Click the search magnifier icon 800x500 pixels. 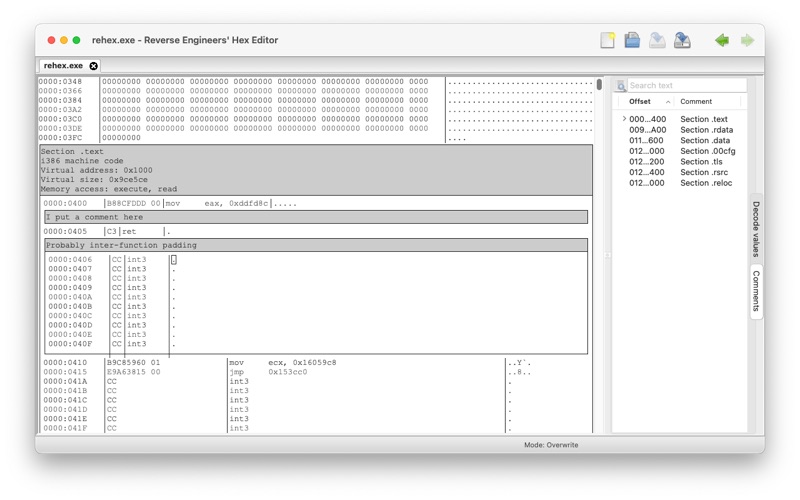[620, 86]
